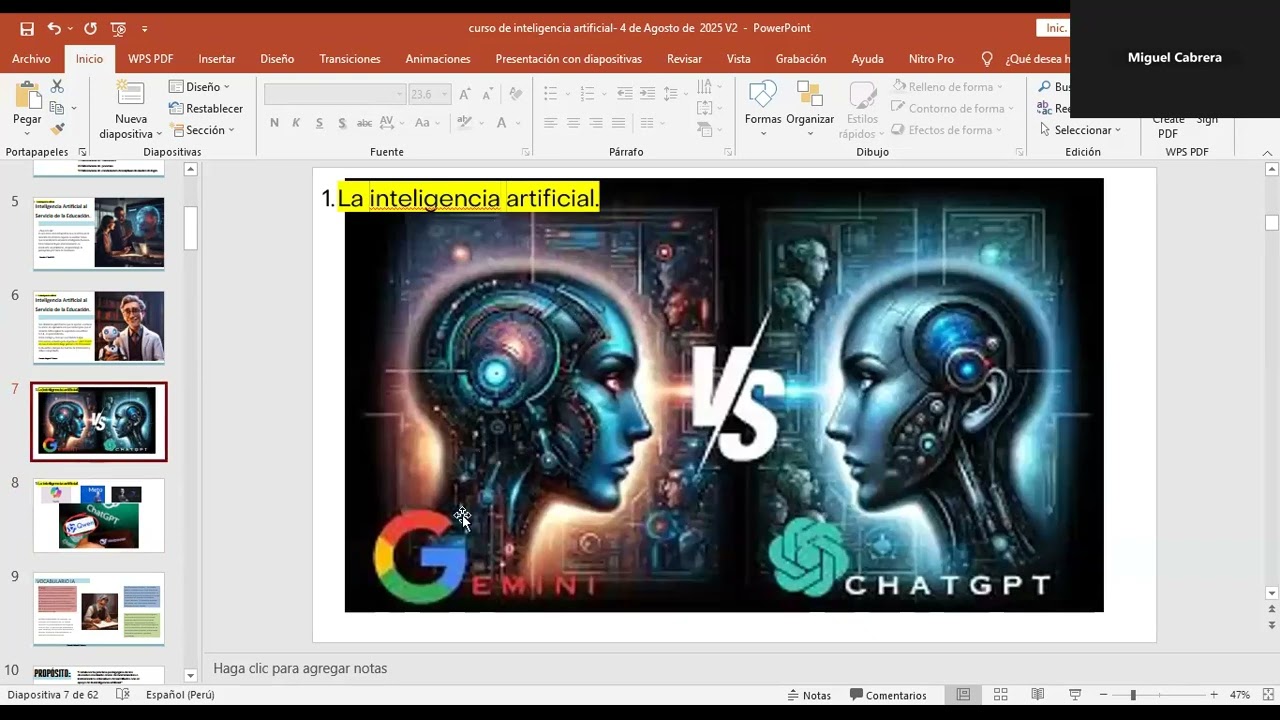
Task: Select slide 8 thumbnail
Action: click(x=99, y=515)
